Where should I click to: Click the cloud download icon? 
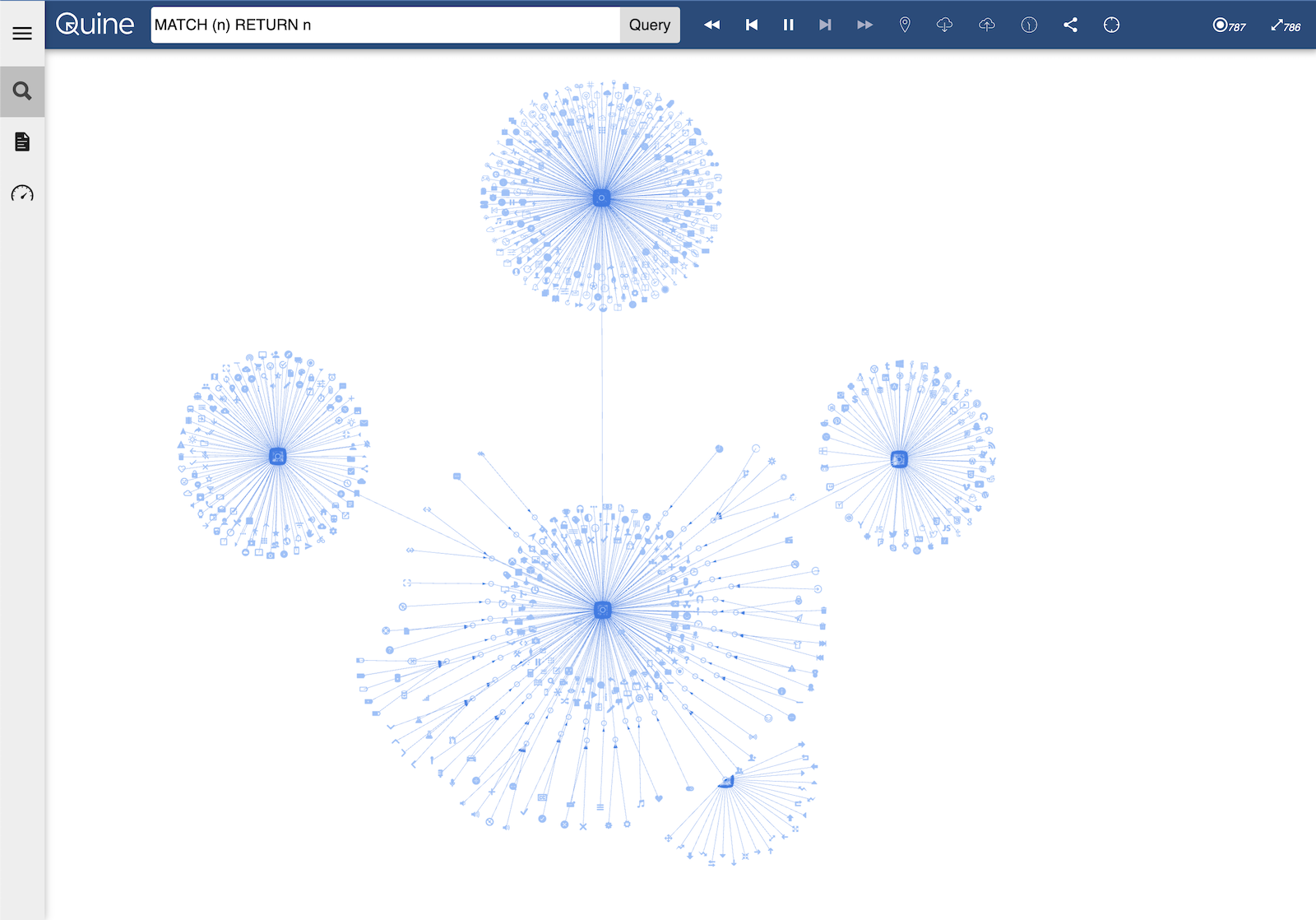(944, 25)
